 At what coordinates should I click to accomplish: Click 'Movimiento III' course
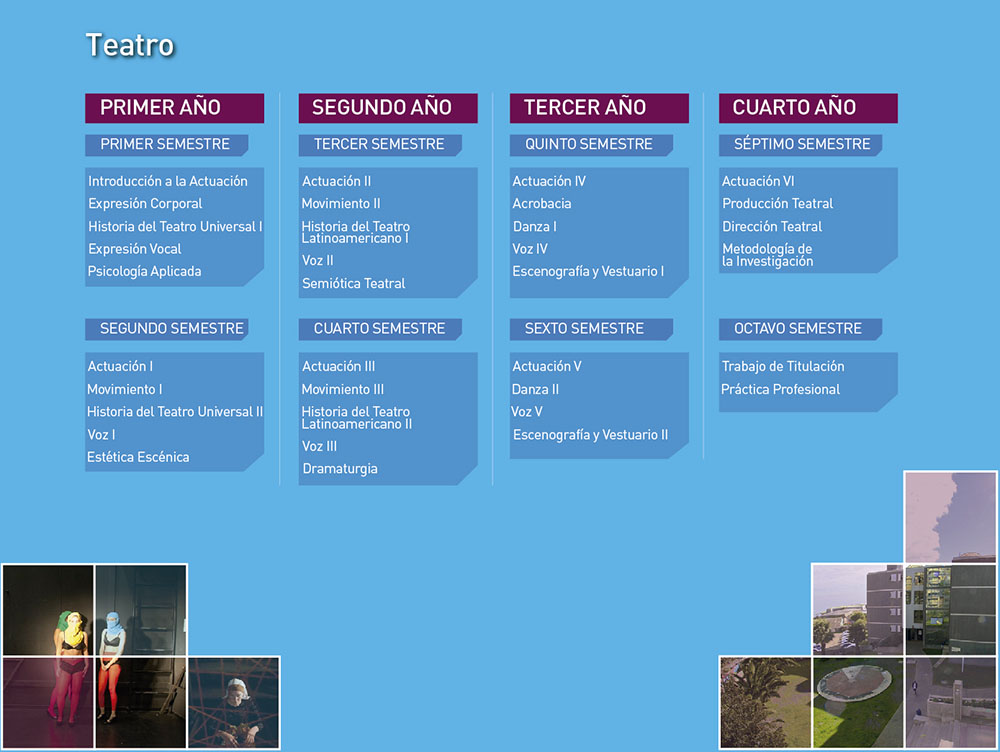point(342,390)
